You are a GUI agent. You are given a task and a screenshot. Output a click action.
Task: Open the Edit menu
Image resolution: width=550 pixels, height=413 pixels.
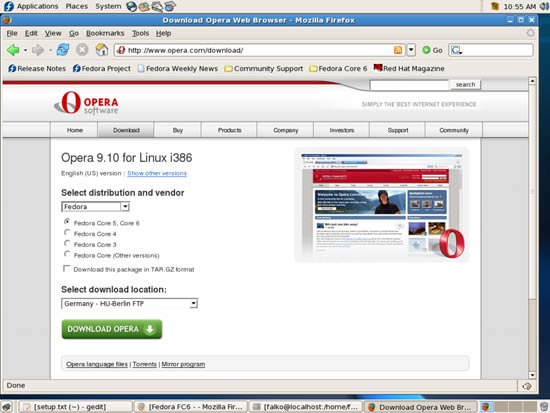pyautogui.click(x=31, y=33)
